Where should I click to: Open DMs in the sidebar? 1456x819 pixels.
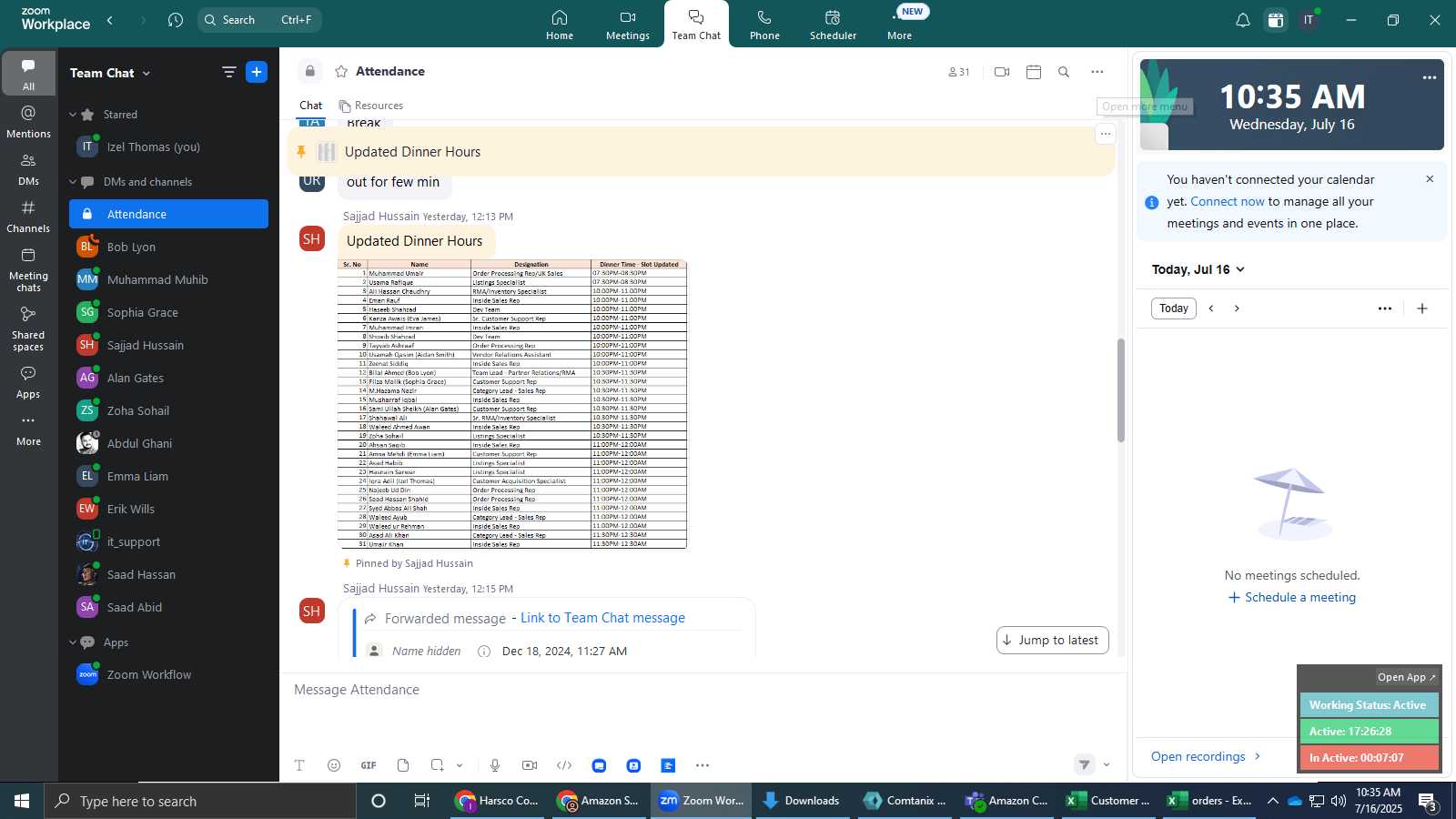click(x=28, y=169)
